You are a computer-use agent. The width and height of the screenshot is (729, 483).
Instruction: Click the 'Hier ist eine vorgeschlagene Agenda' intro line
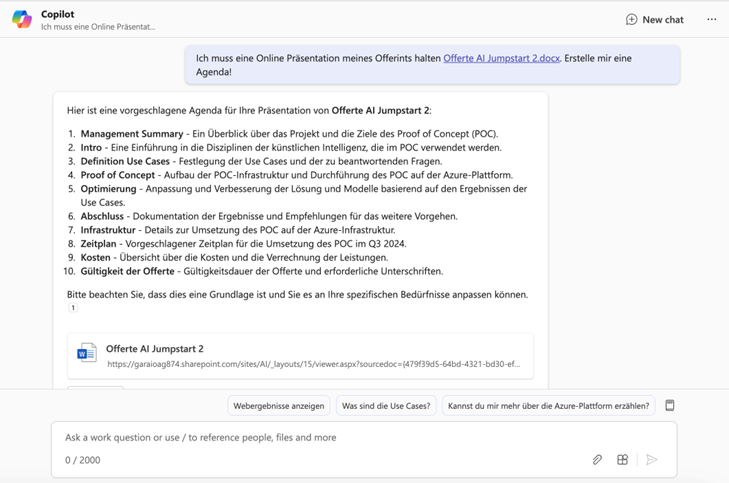pyautogui.click(x=249, y=111)
